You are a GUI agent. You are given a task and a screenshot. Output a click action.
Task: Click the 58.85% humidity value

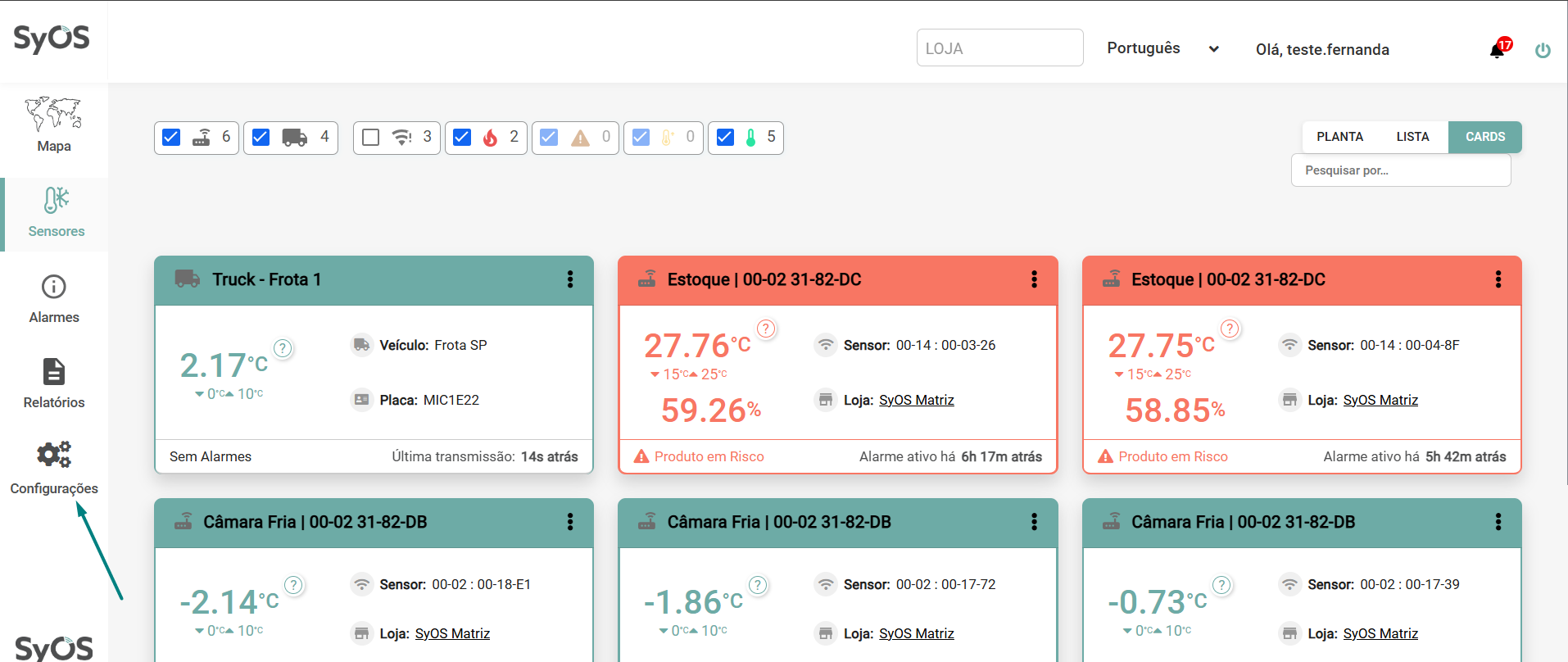coord(1175,410)
